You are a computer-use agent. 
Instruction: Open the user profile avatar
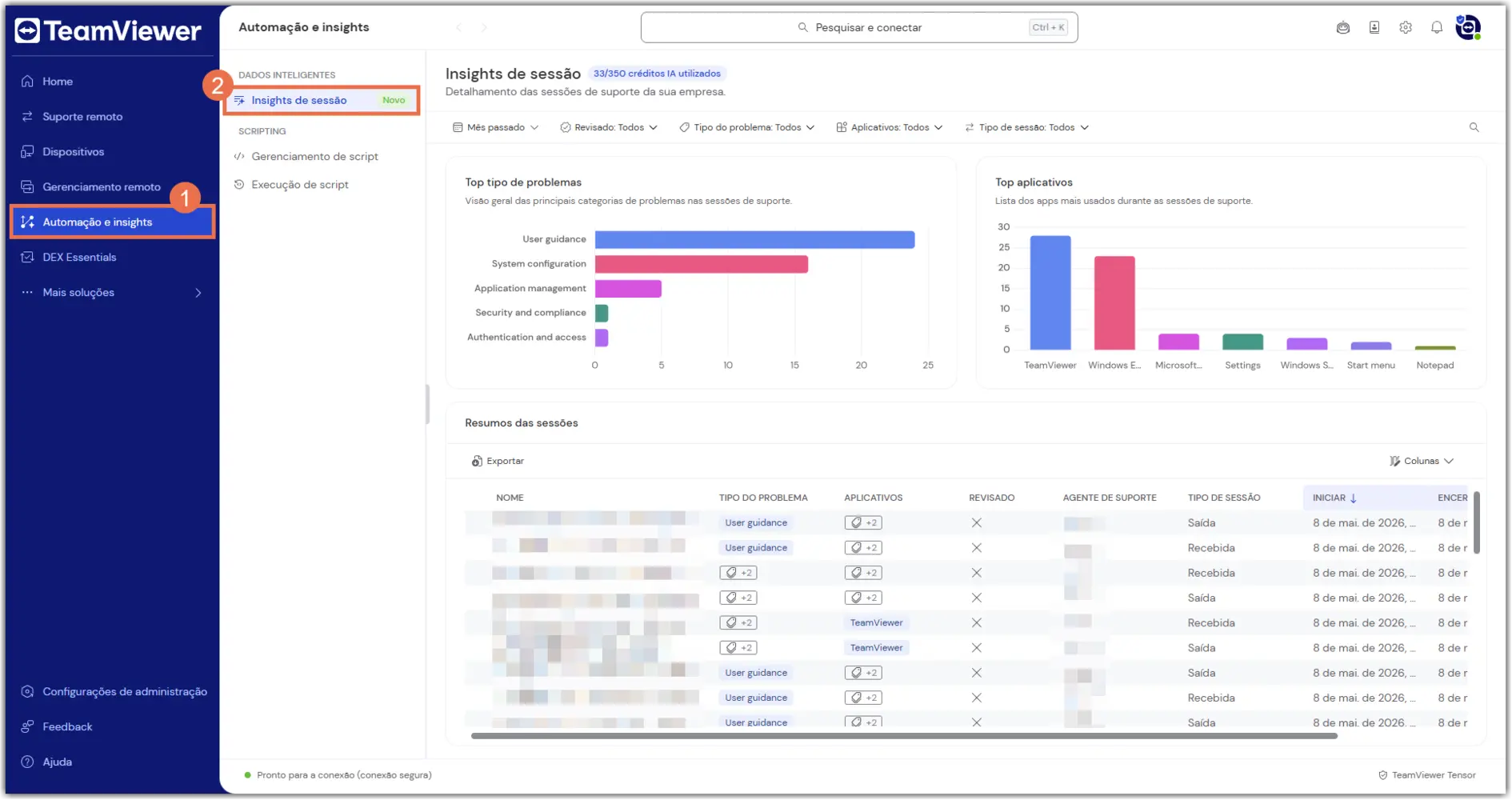point(1468,27)
